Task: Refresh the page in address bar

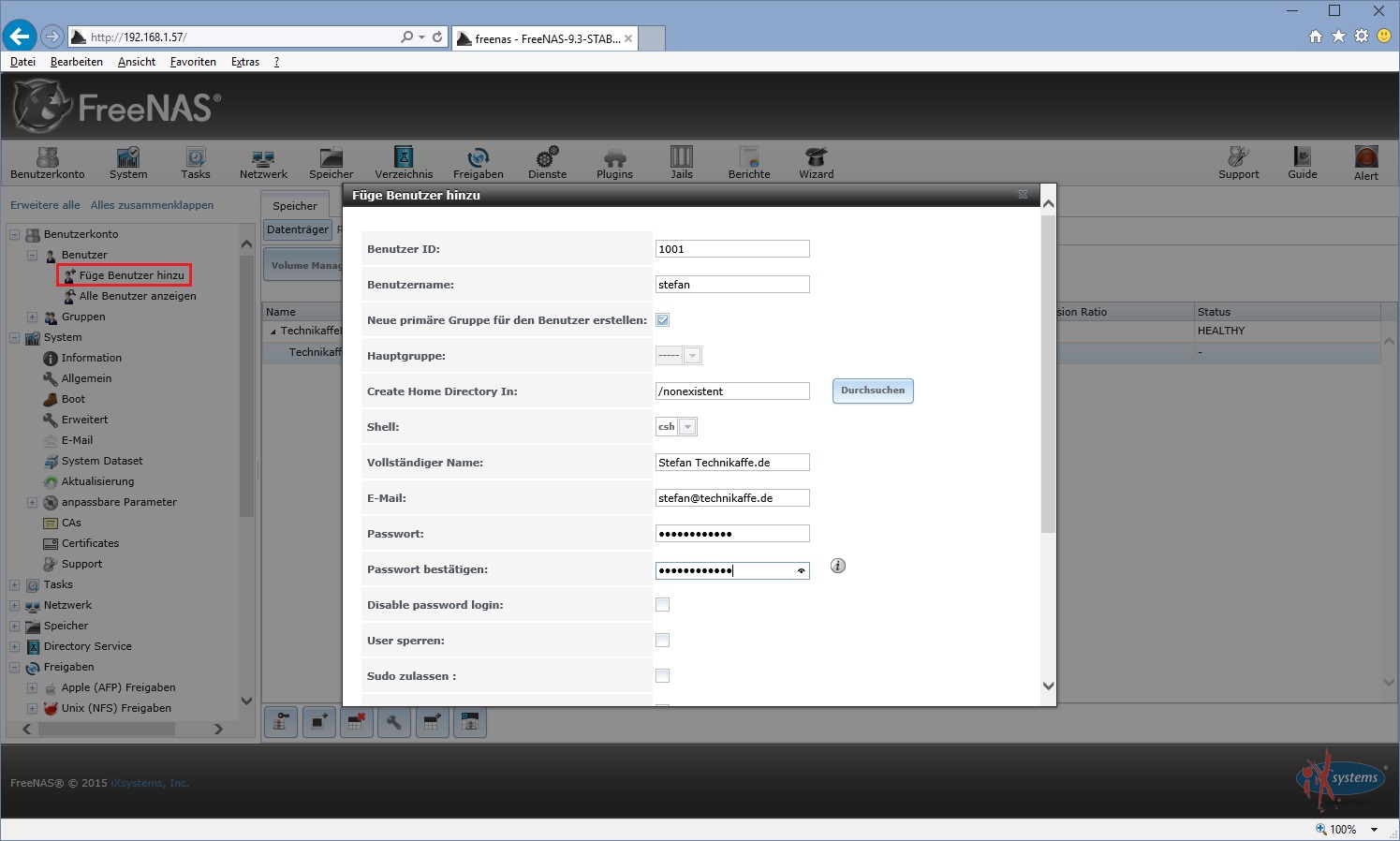Action: [437, 37]
